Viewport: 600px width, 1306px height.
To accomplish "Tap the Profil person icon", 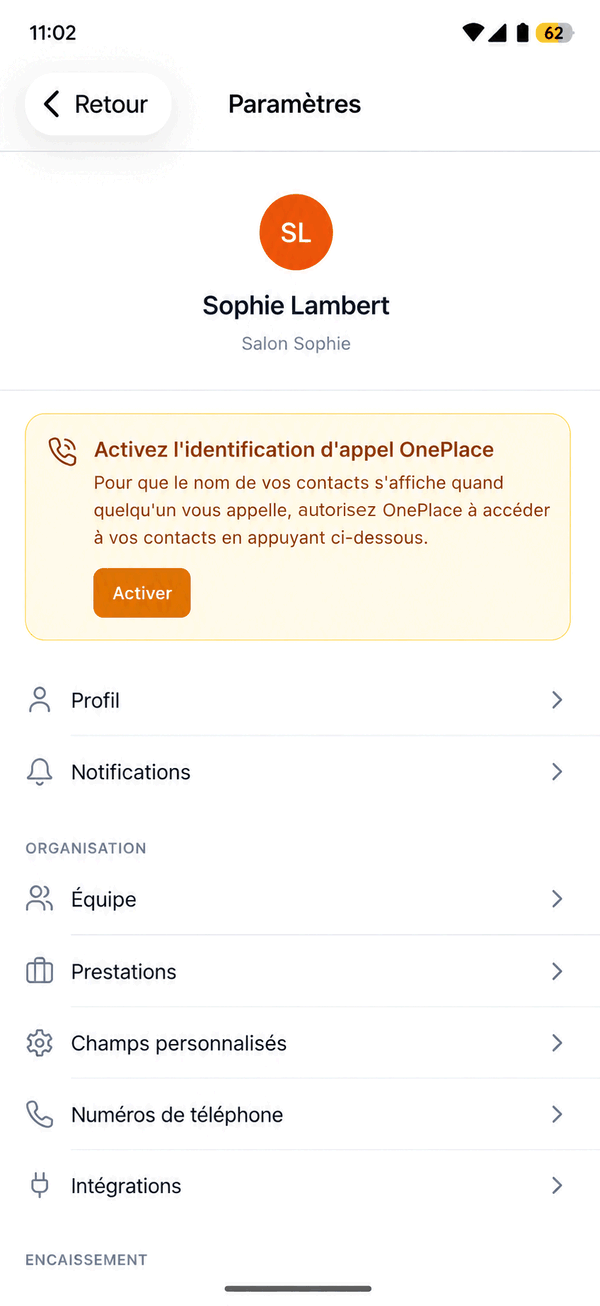I will pyautogui.click(x=40, y=700).
